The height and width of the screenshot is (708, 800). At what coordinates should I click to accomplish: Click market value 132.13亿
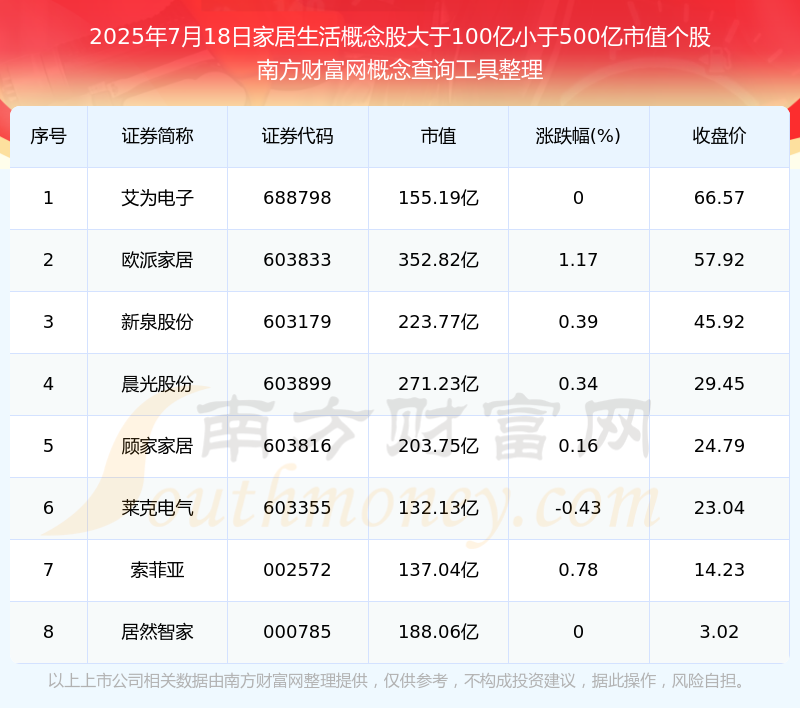[x=438, y=508]
